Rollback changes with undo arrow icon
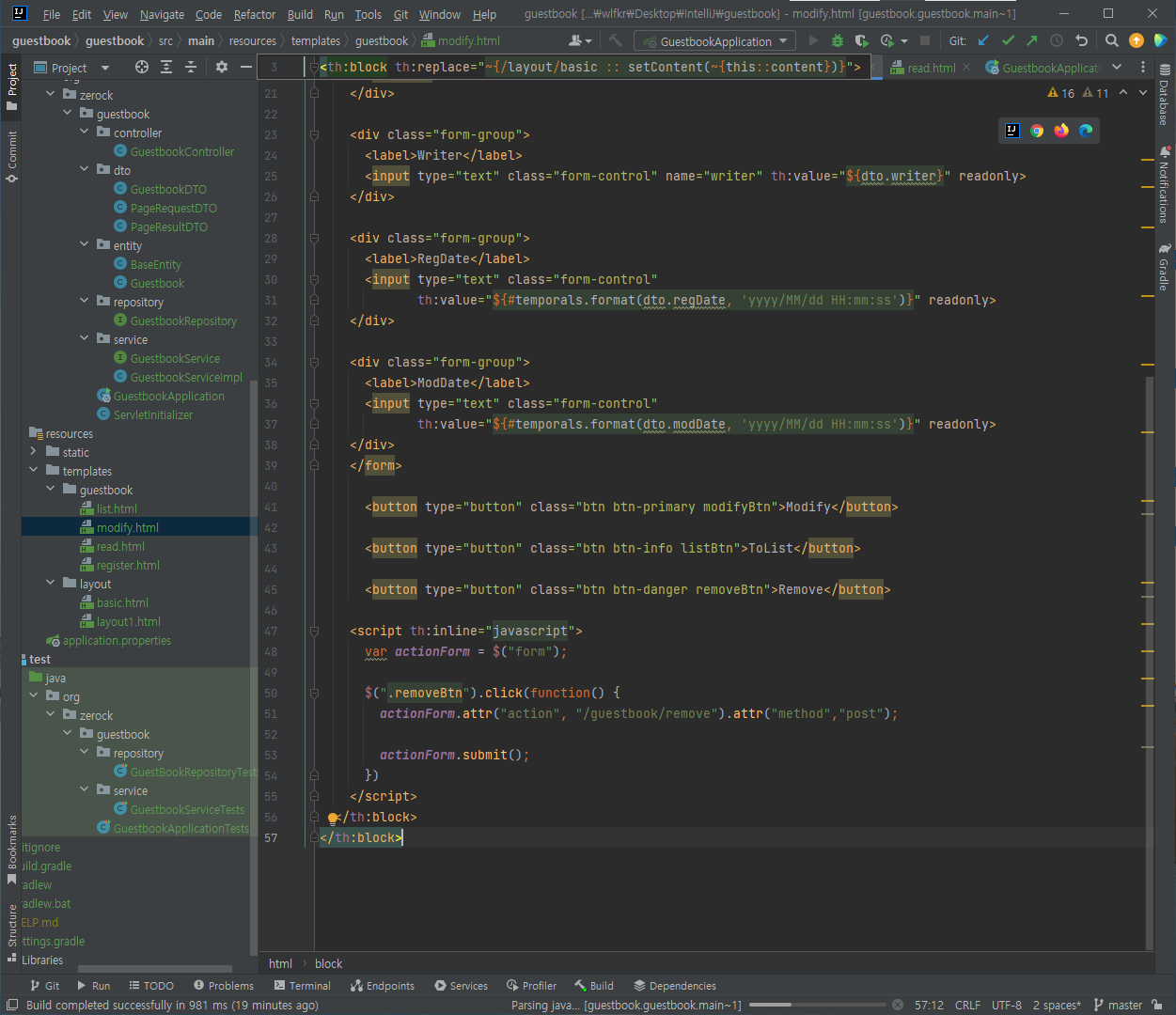The width and height of the screenshot is (1176, 1015). pos(1081,40)
